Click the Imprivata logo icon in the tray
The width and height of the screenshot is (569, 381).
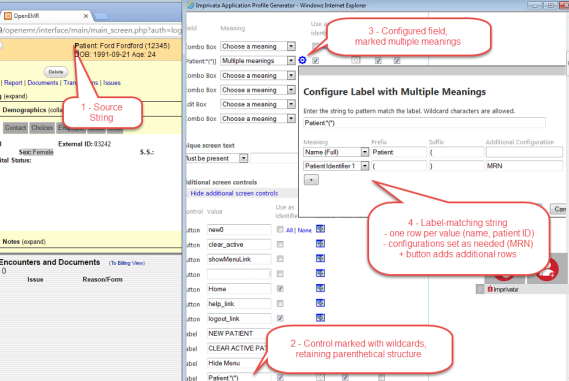point(490,289)
